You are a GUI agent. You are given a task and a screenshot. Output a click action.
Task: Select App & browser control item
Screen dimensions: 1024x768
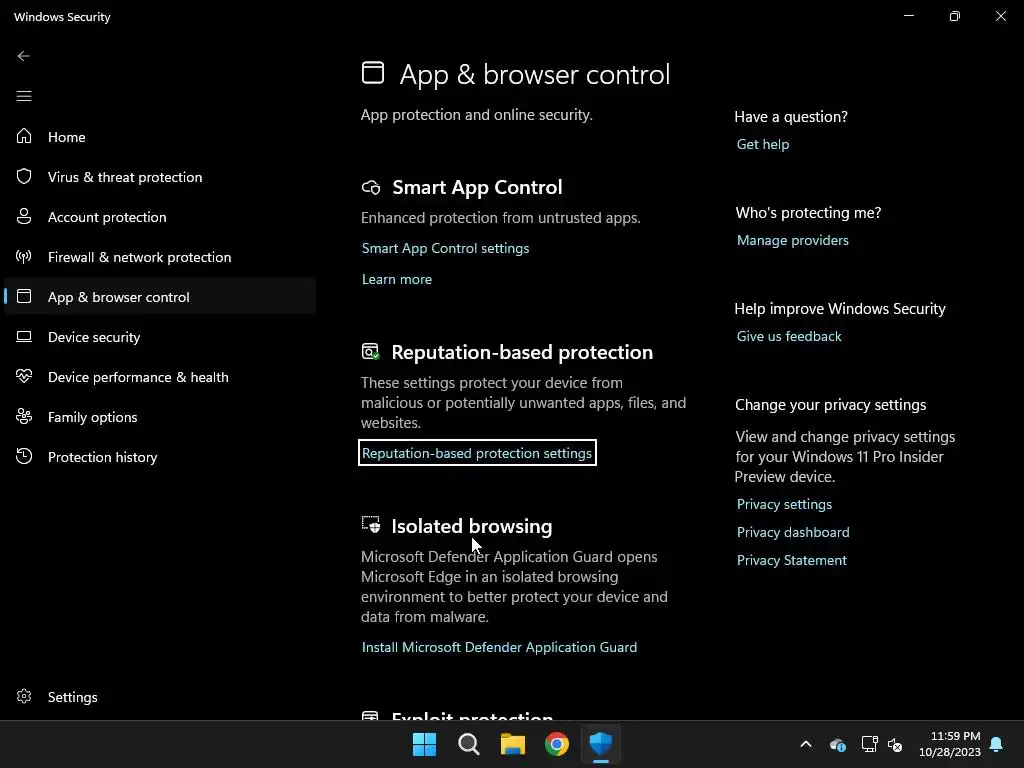pyautogui.click(x=160, y=296)
